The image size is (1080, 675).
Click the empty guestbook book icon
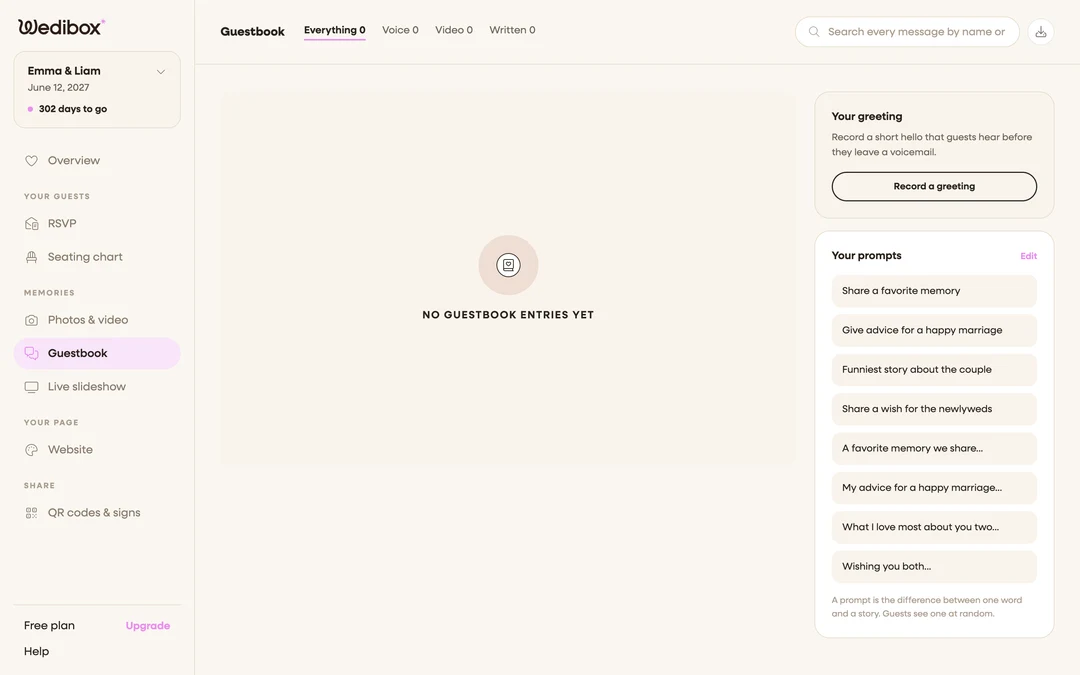[x=508, y=265]
